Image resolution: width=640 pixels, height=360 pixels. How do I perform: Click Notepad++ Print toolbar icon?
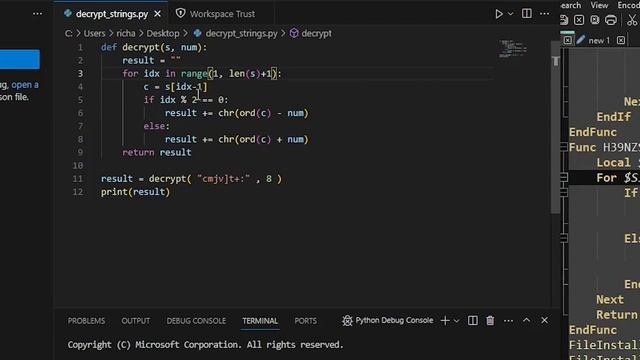pos(611,20)
